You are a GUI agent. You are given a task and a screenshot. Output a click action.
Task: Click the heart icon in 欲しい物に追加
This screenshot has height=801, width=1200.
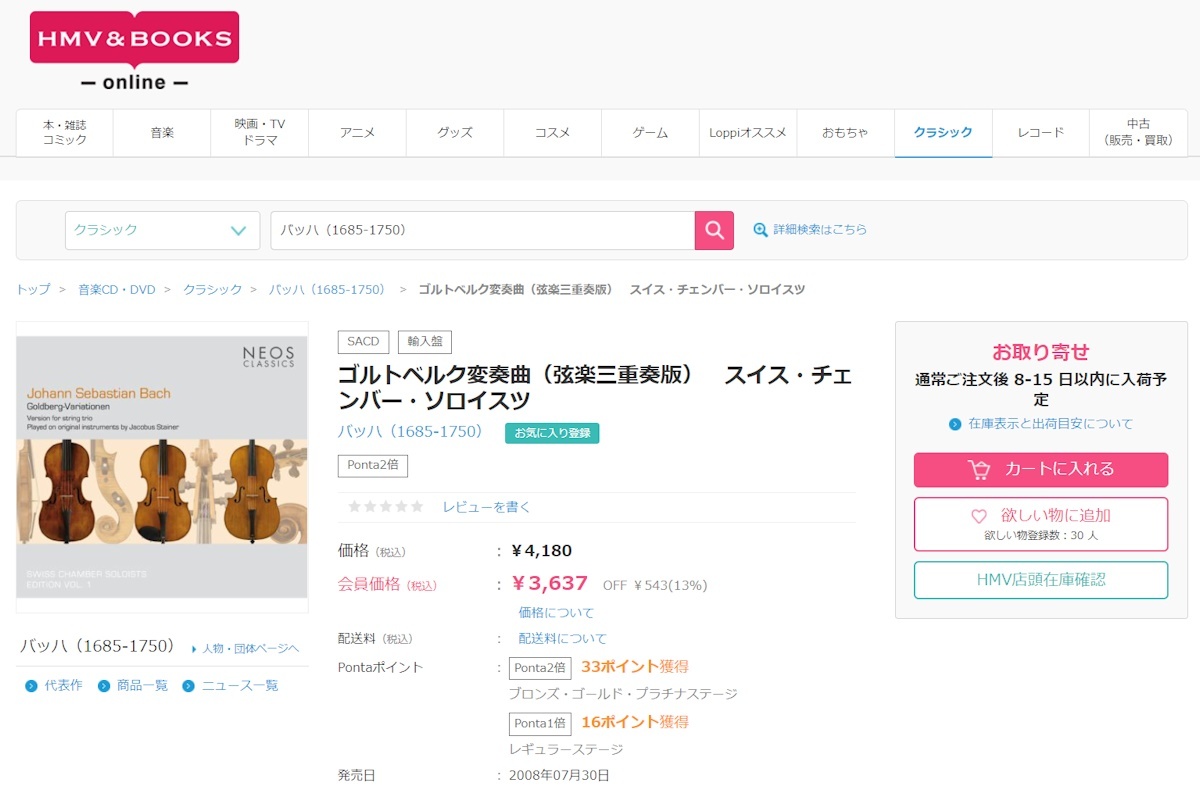979,516
